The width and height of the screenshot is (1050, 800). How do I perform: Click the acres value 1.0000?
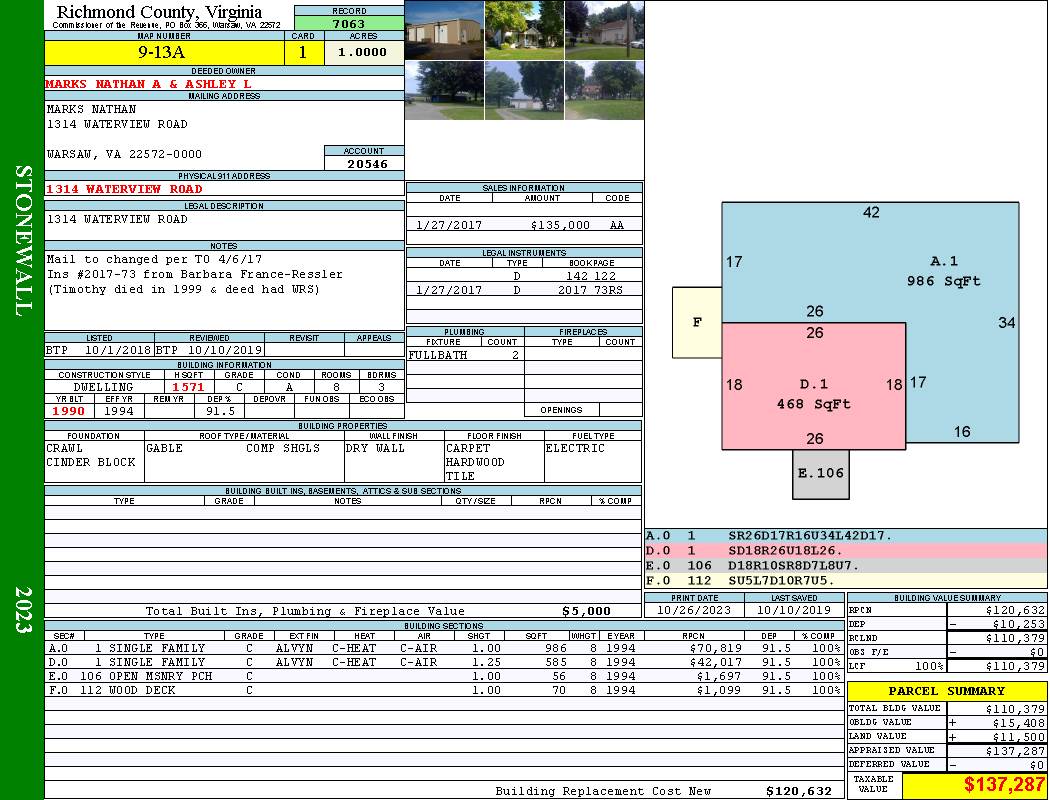click(363, 52)
